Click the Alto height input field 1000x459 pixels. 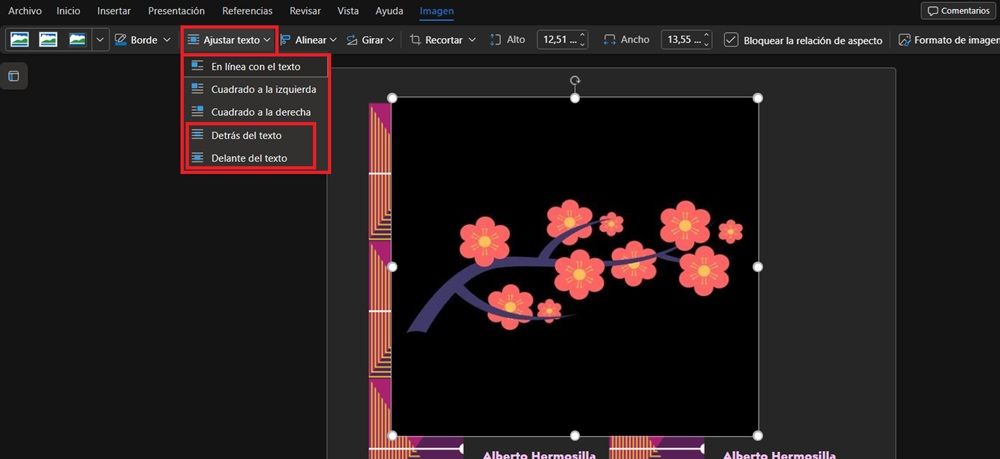click(558, 40)
